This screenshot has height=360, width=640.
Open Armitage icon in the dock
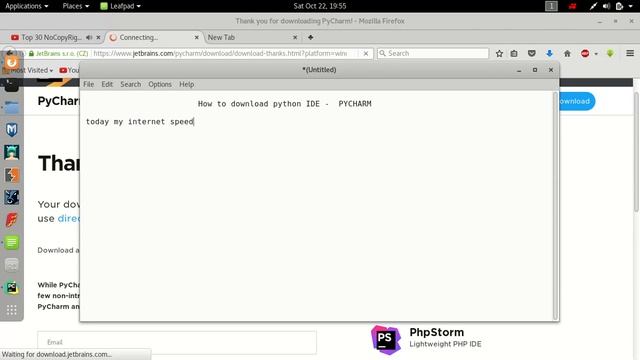point(11,152)
